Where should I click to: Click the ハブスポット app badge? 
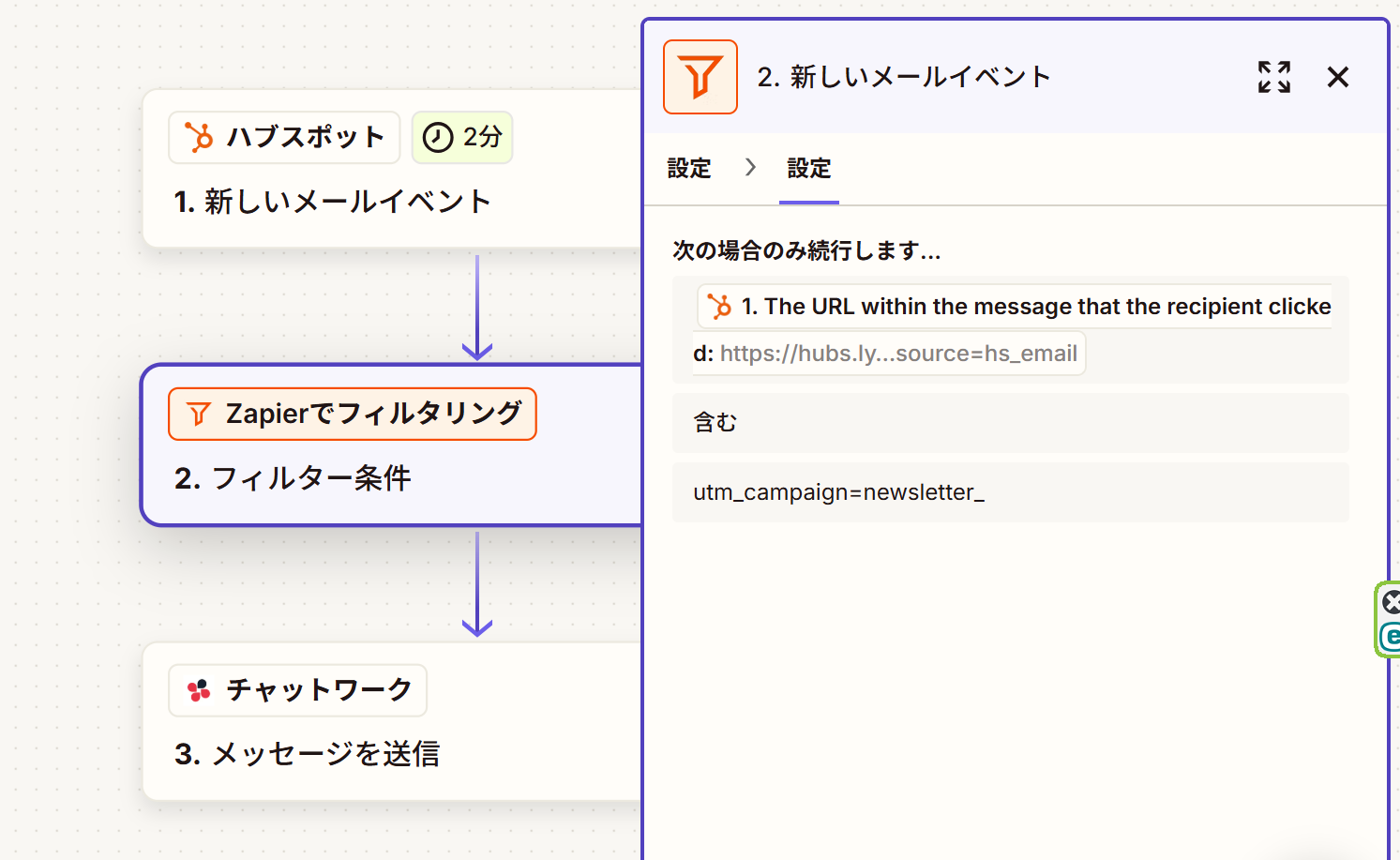(x=284, y=137)
